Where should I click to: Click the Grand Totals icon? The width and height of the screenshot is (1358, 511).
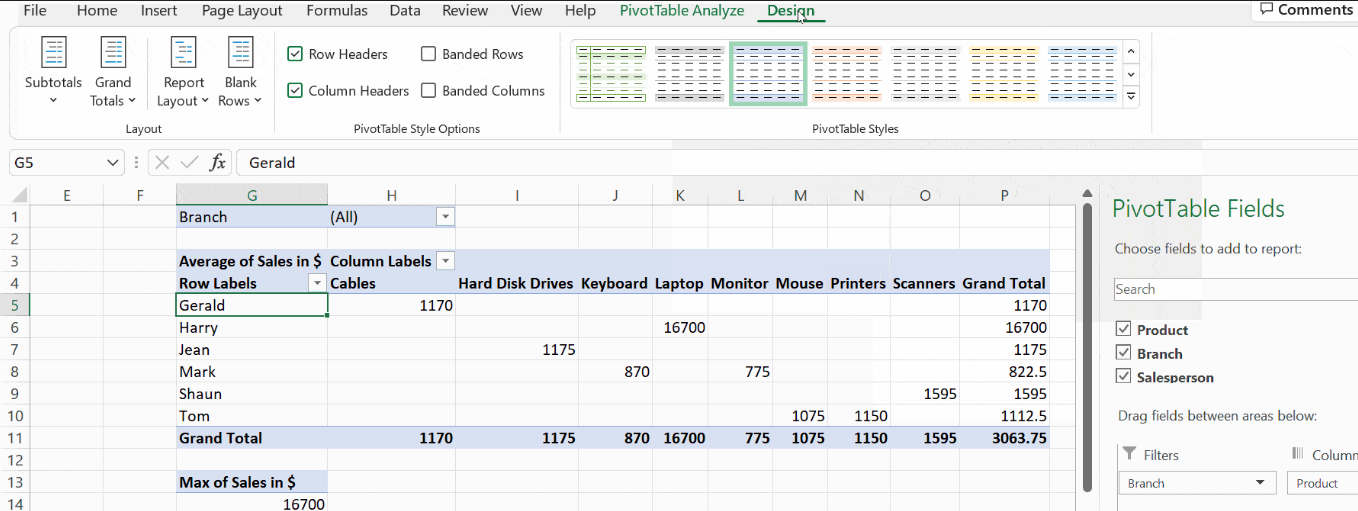(x=113, y=53)
